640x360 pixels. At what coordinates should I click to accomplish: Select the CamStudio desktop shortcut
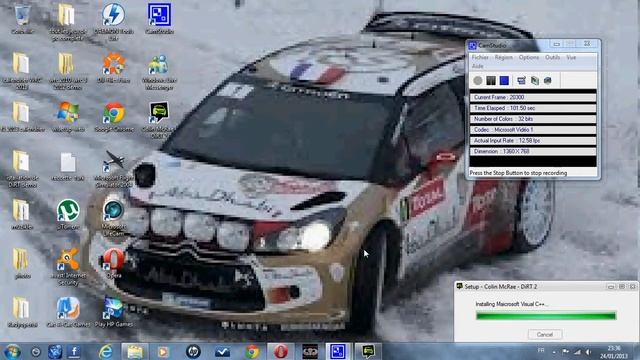pos(159,18)
